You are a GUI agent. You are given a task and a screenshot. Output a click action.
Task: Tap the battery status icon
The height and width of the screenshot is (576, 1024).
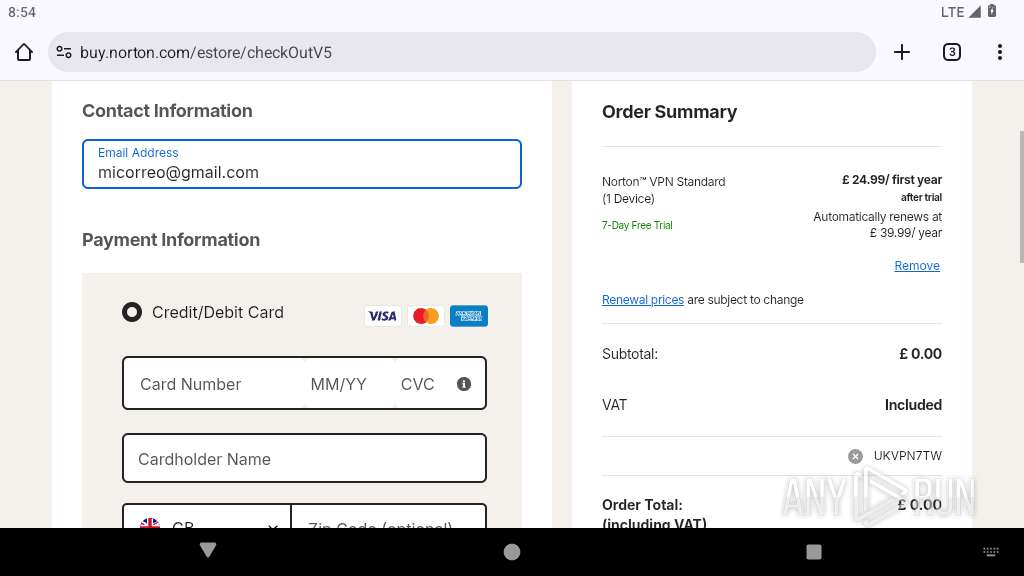click(992, 11)
